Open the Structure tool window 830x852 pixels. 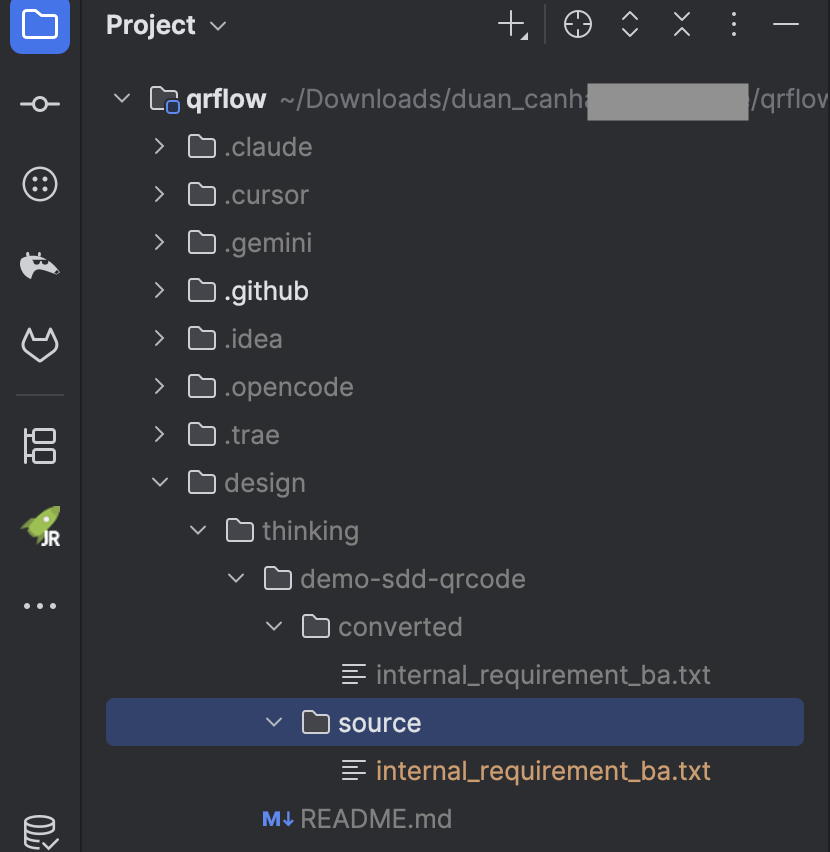point(40,446)
